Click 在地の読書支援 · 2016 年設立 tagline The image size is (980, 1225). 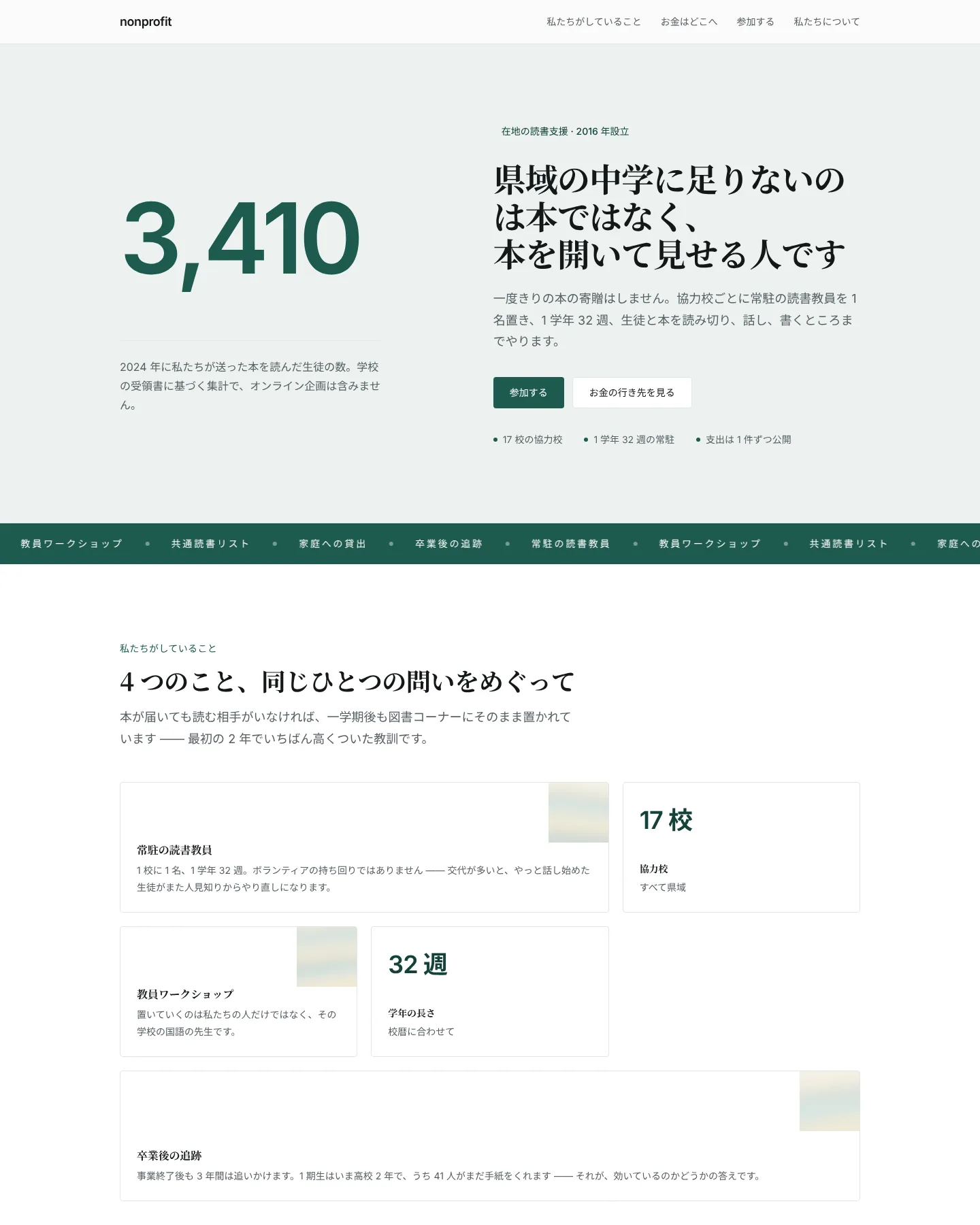(565, 131)
